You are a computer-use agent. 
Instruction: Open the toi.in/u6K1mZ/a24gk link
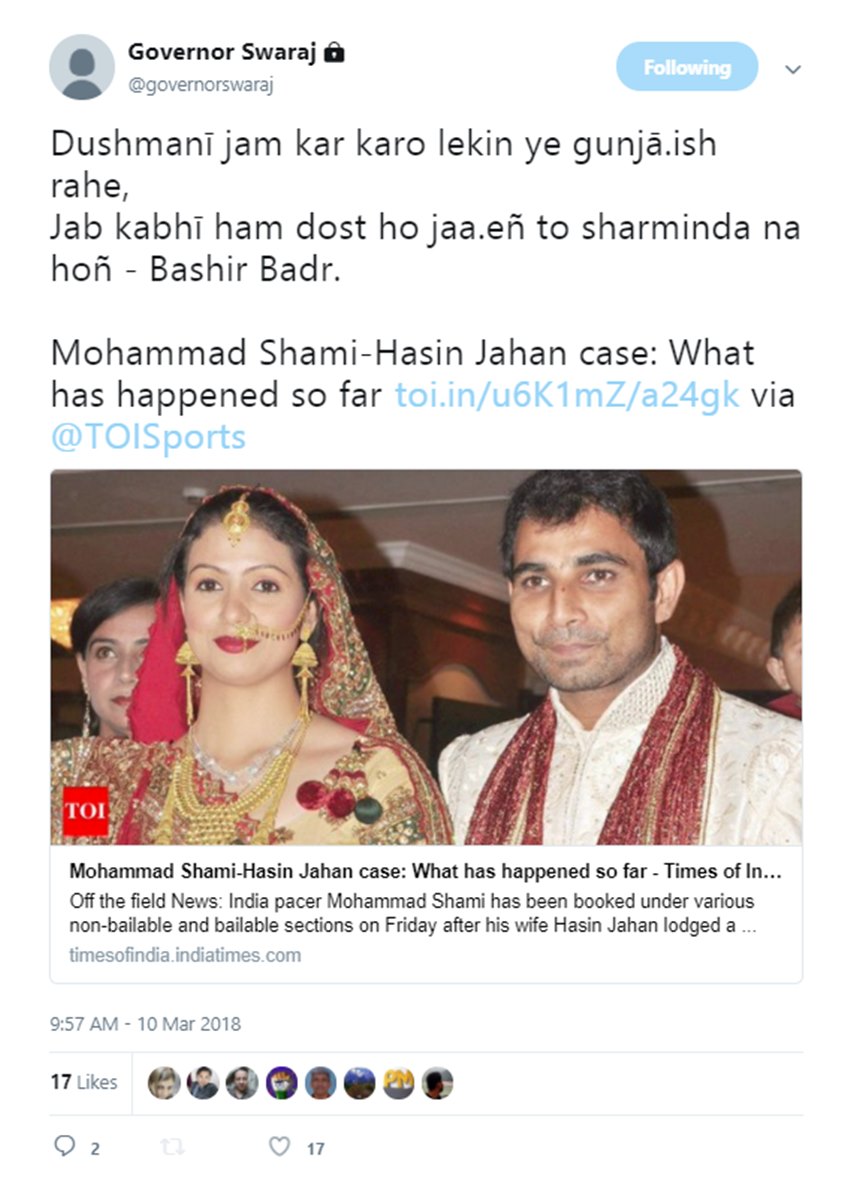[567, 395]
